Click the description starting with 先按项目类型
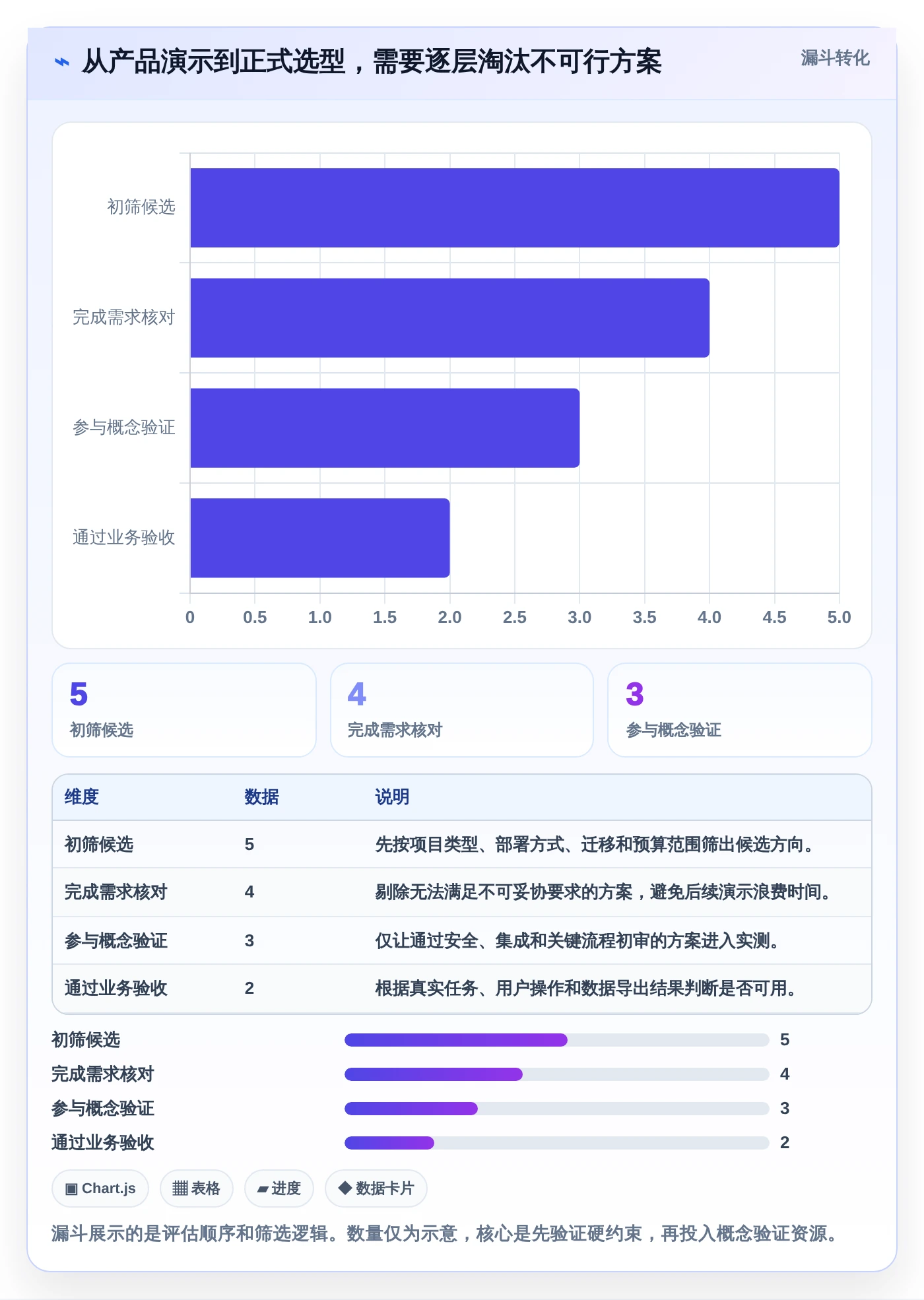 [598, 845]
